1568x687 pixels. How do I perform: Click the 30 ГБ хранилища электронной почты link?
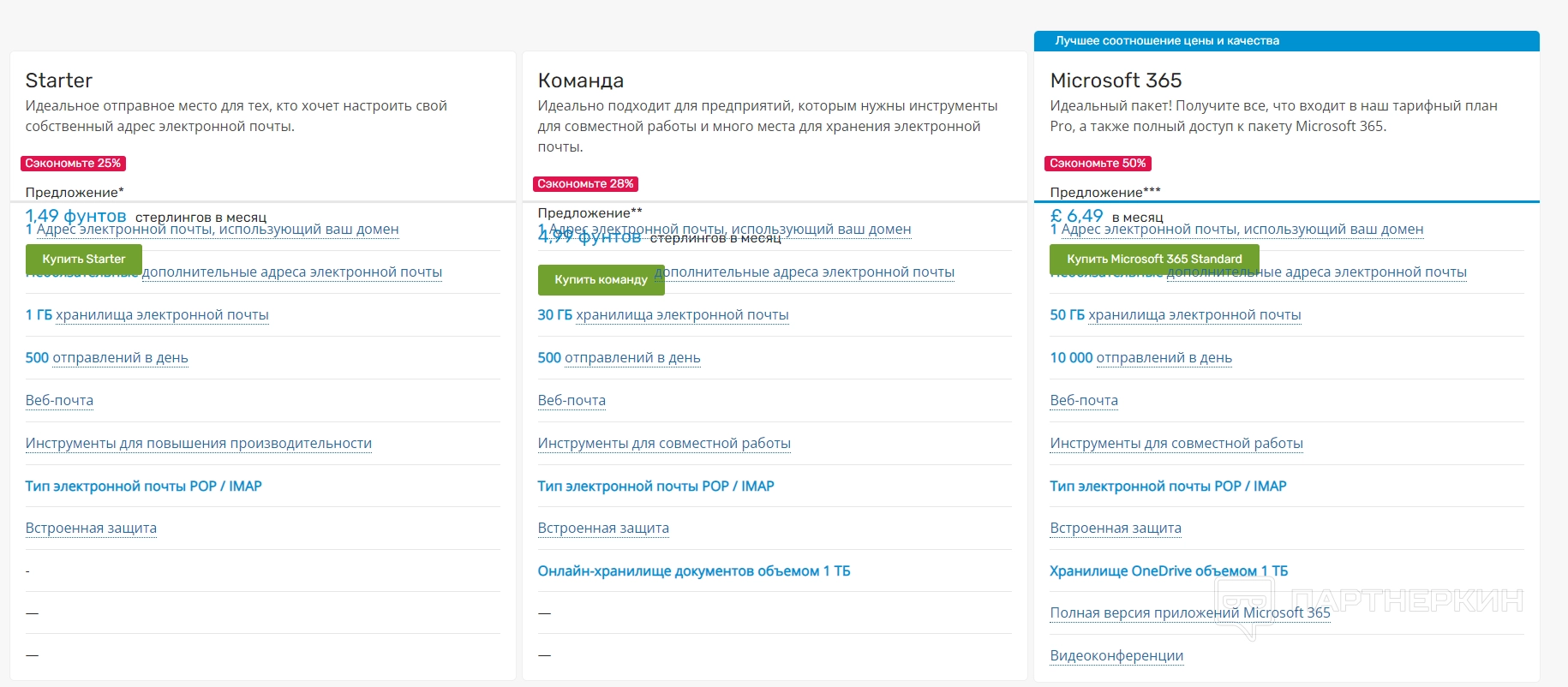pyautogui.click(x=662, y=314)
